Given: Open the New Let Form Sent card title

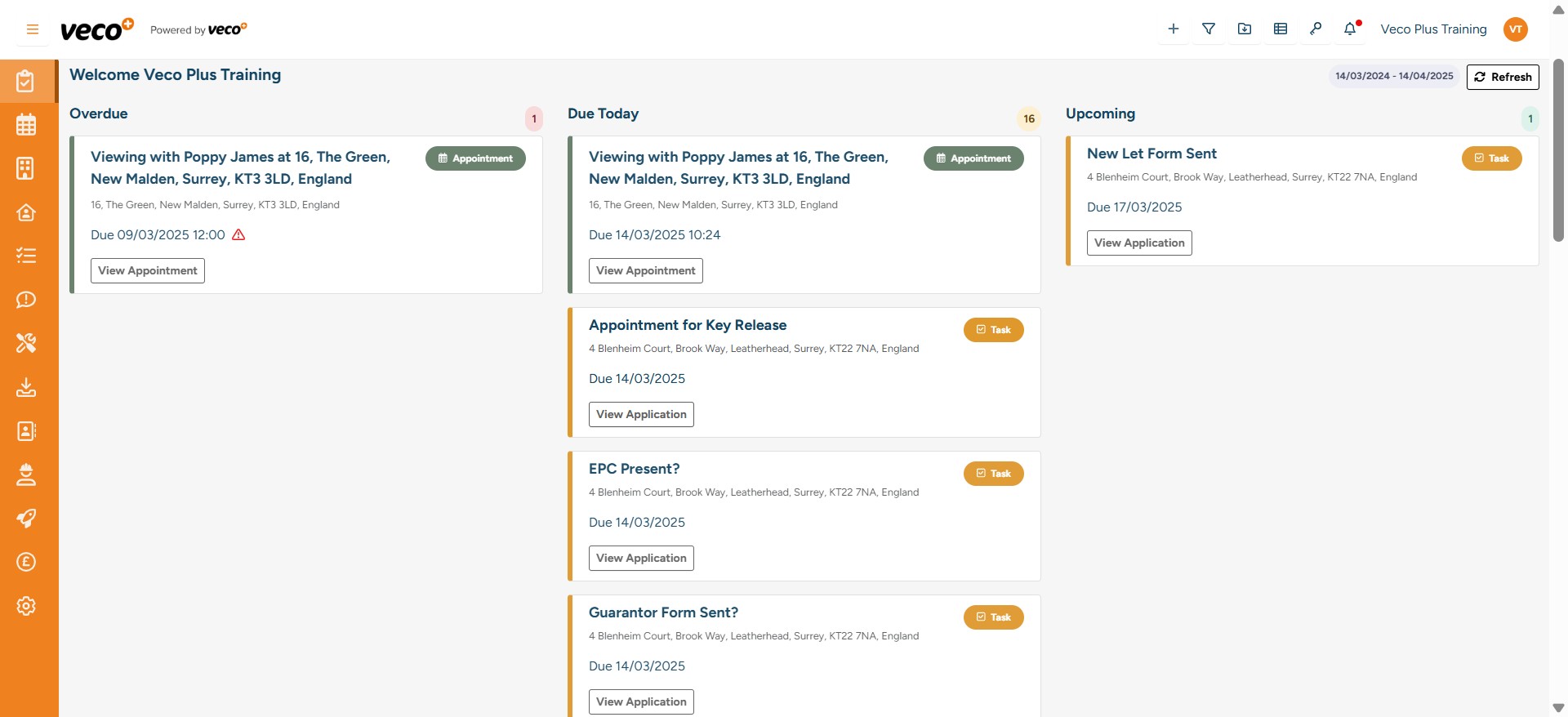Looking at the screenshot, I should [x=1151, y=154].
